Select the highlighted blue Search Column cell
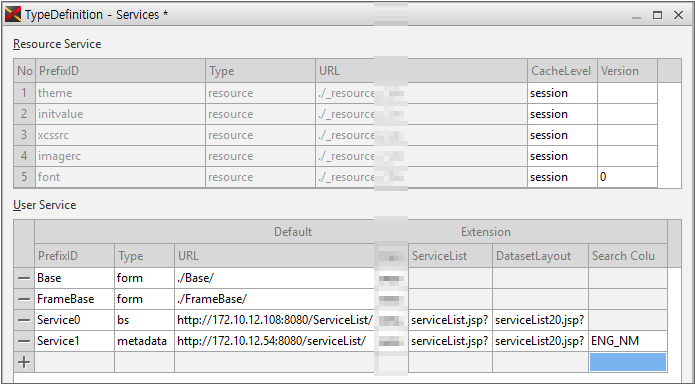This screenshot has height=384, width=695. click(x=628, y=362)
